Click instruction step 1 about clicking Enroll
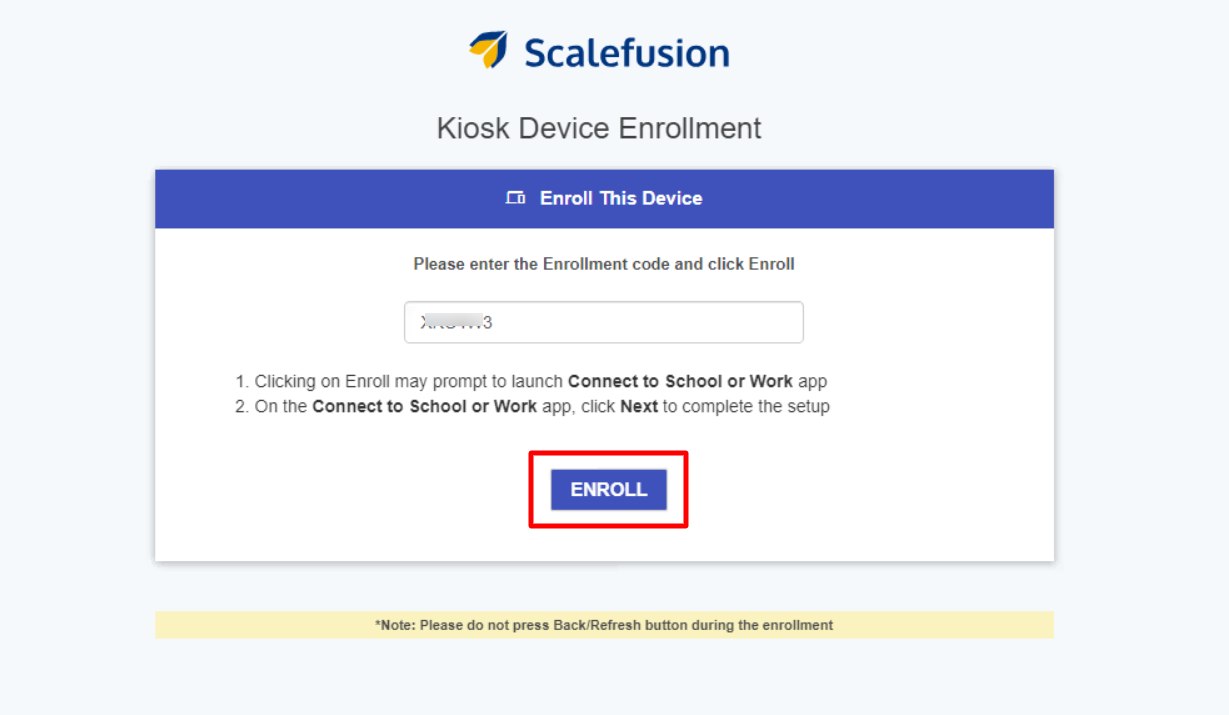The width and height of the screenshot is (1229, 715). coord(531,381)
